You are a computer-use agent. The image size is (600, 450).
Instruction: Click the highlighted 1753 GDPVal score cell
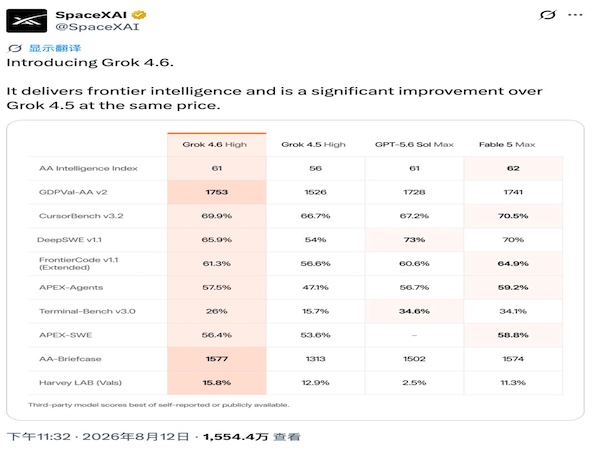click(x=217, y=192)
